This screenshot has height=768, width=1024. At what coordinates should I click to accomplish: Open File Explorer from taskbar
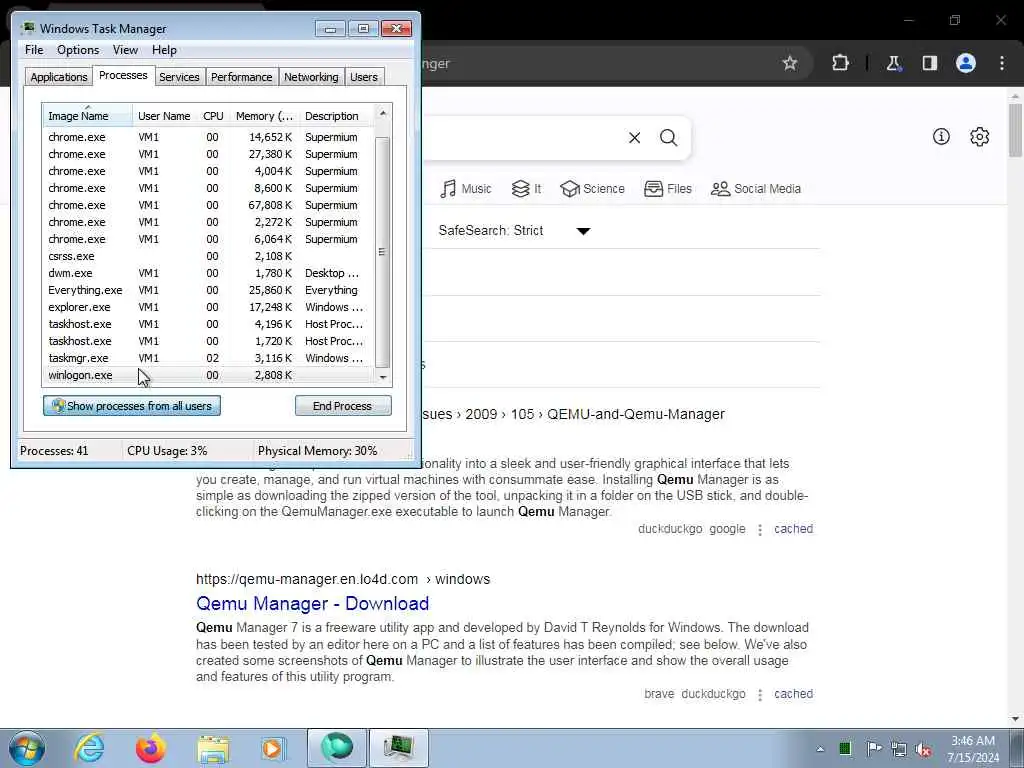(213, 749)
